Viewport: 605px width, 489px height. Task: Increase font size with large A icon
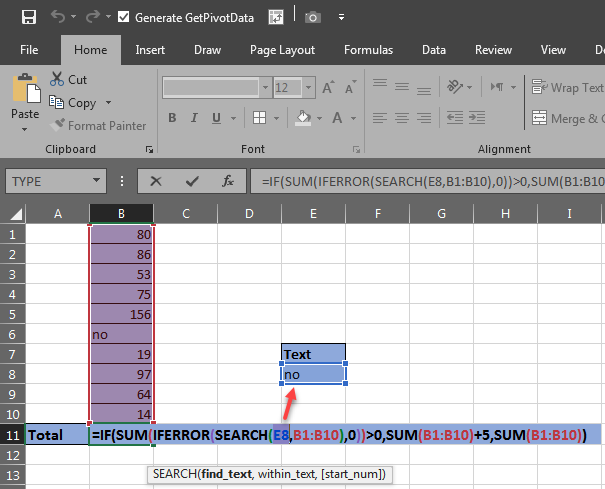pos(328,88)
